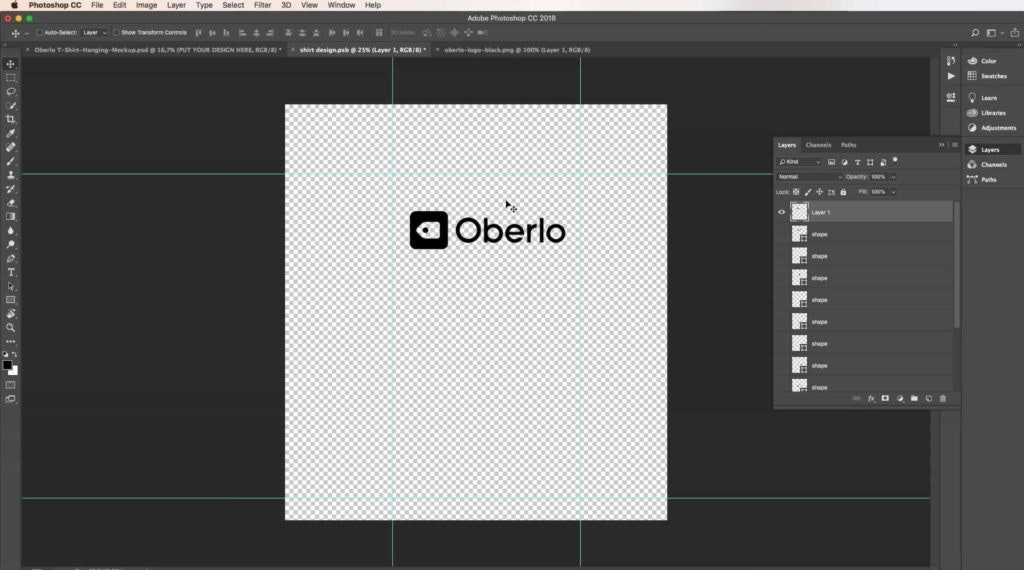The height and width of the screenshot is (570, 1024).
Task: Click the foreground color swatch
Action: 7,365
